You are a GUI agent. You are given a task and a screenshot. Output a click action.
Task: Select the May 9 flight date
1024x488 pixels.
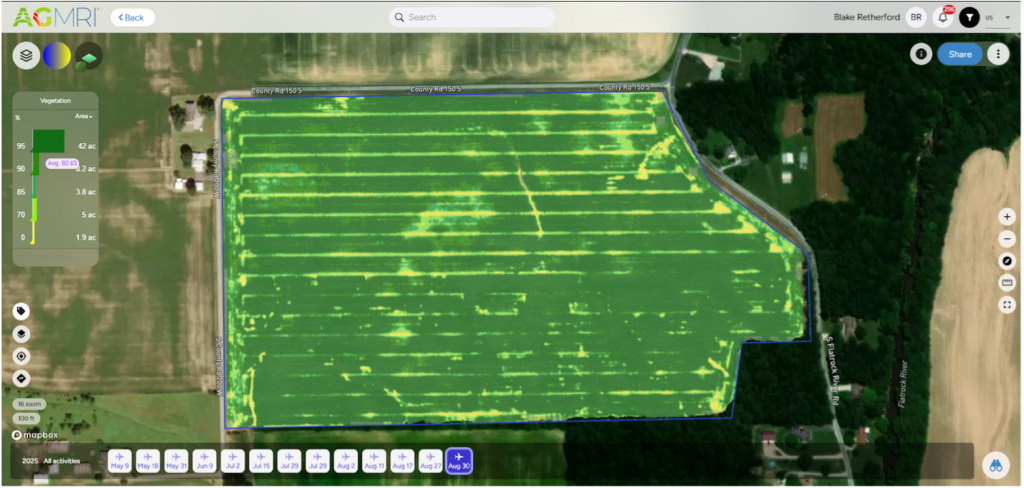[x=120, y=460]
